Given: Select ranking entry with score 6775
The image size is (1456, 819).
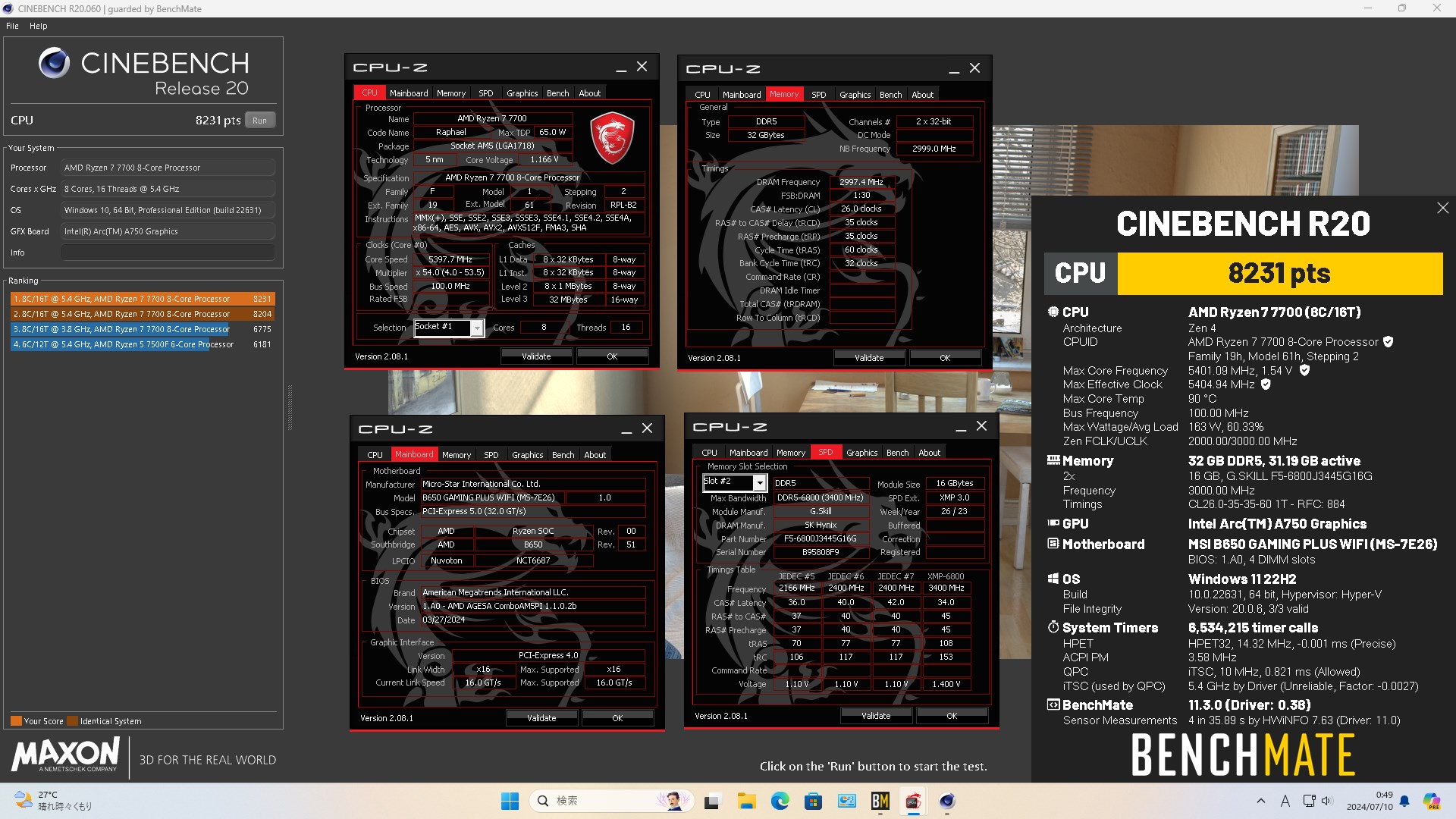Looking at the screenshot, I should click(143, 329).
